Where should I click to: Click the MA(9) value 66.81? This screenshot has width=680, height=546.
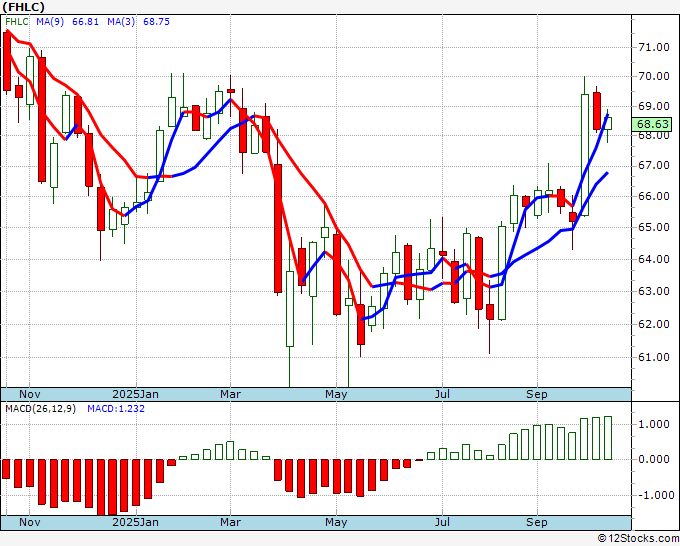(x=85, y=22)
